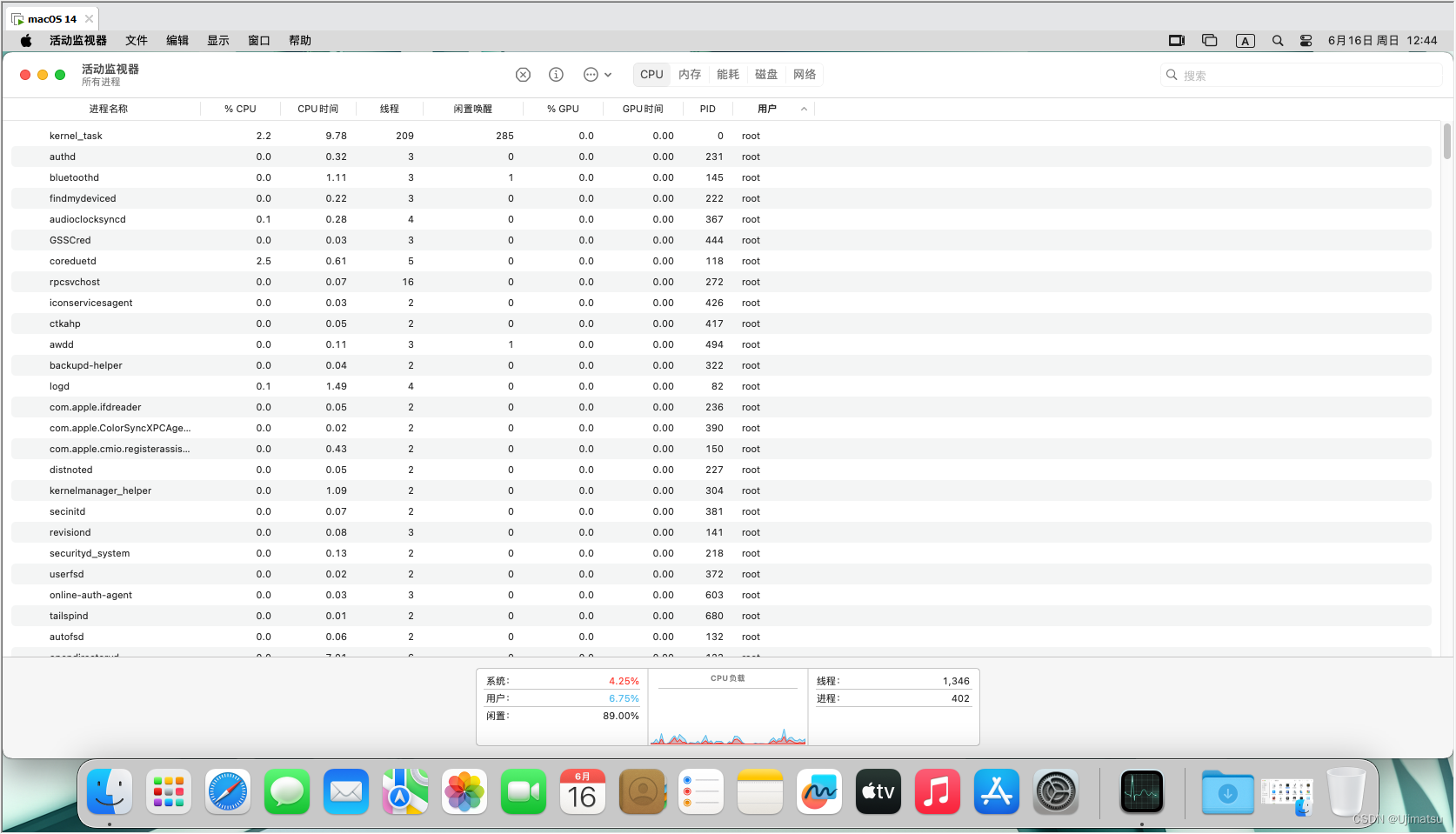Open Reminders from the Dock
This screenshot has width=1456, height=834.
click(x=701, y=791)
